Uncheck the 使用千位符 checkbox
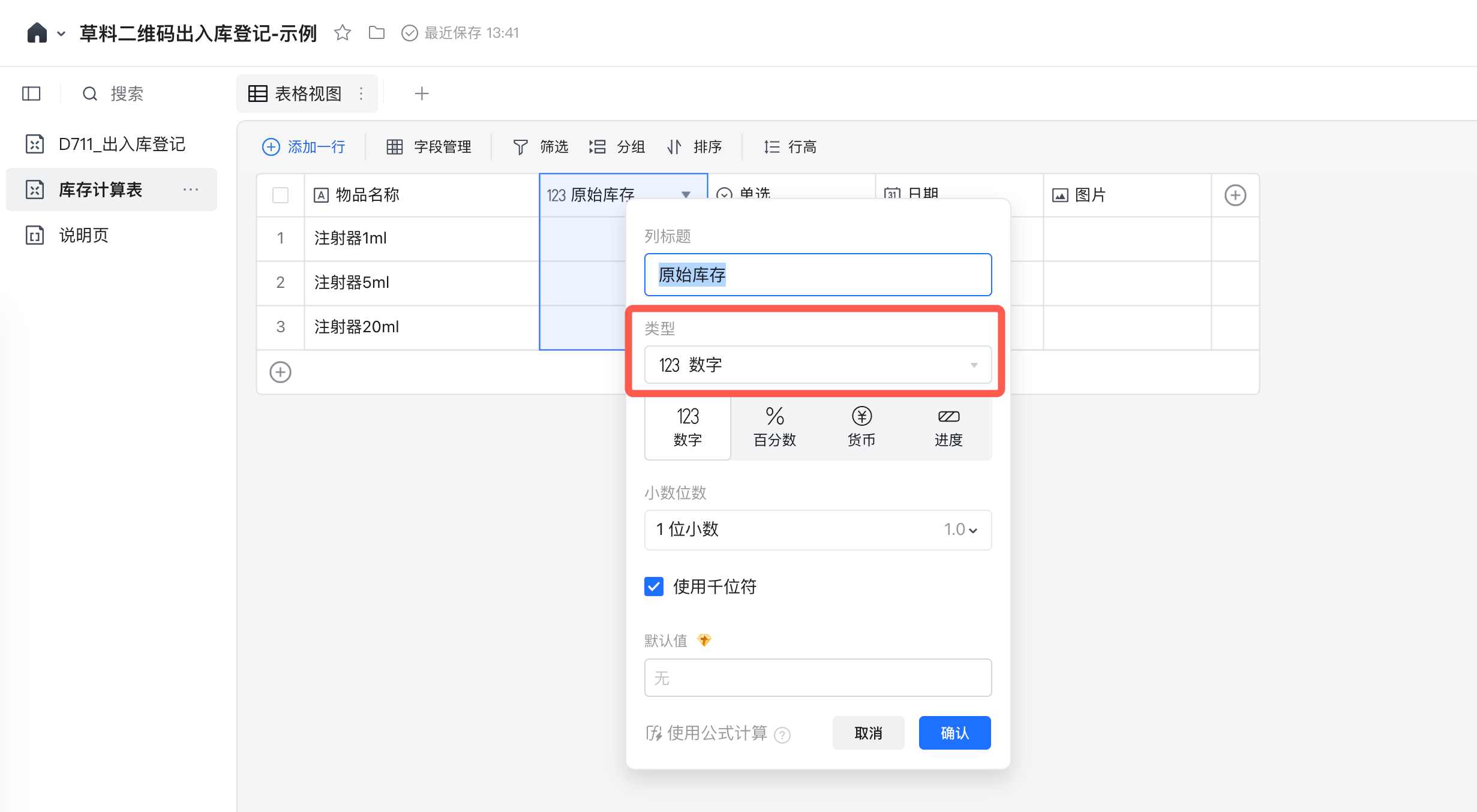The height and width of the screenshot is (812, 1477). pos(654,587)
